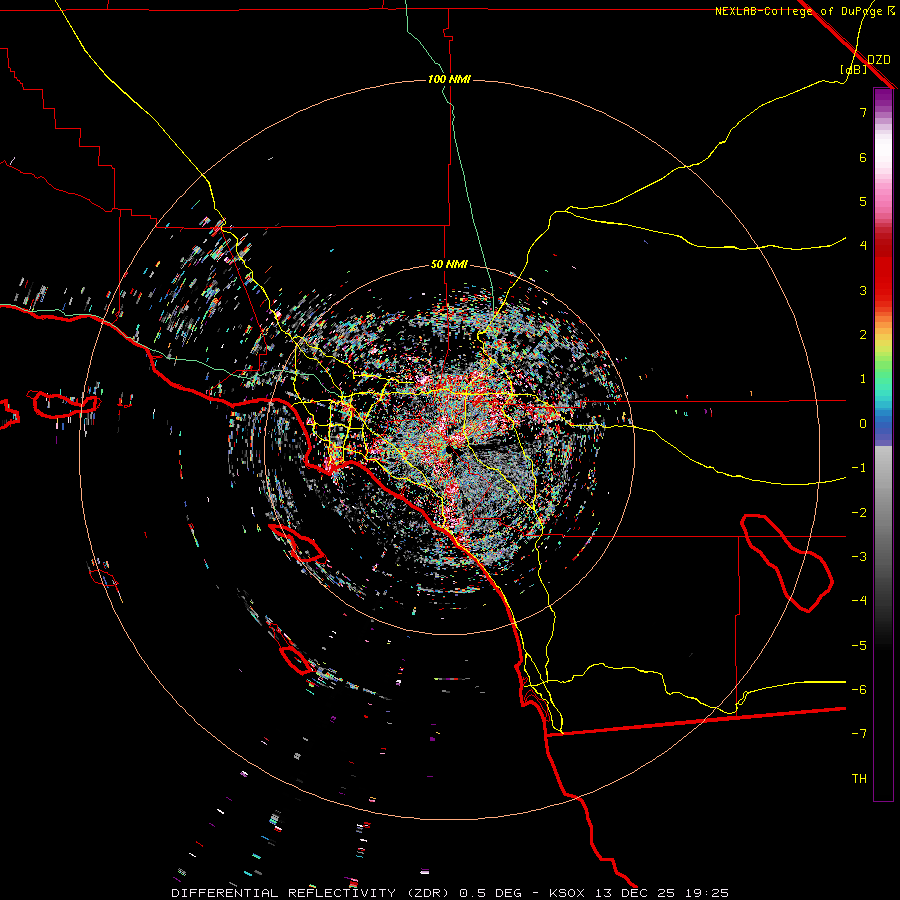The width and height of the screenshot is (900, 900).
Task: Click the "-4" value on color scale
Action: 859,601
